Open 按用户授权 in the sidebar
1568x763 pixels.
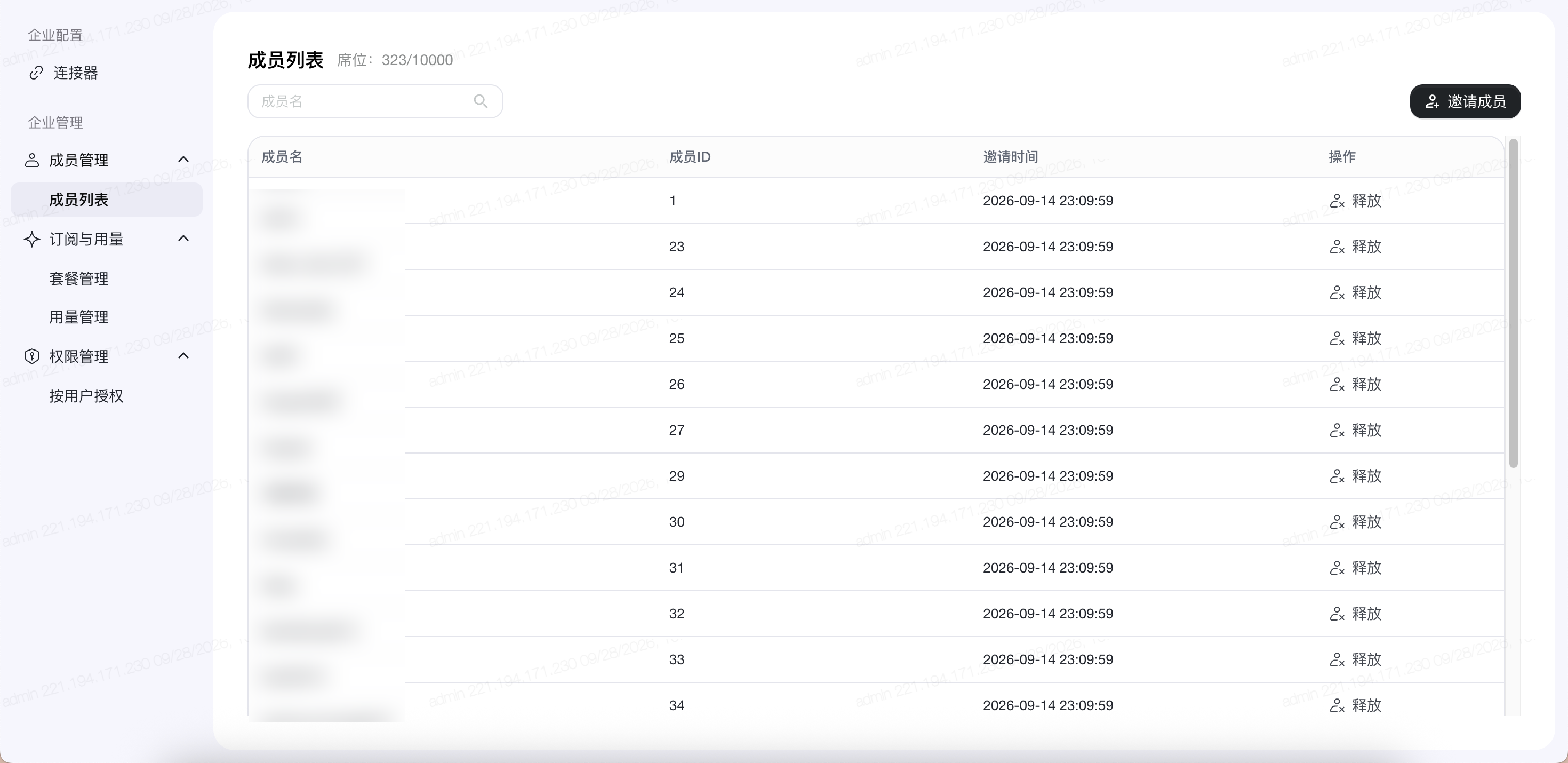(86, 396)
